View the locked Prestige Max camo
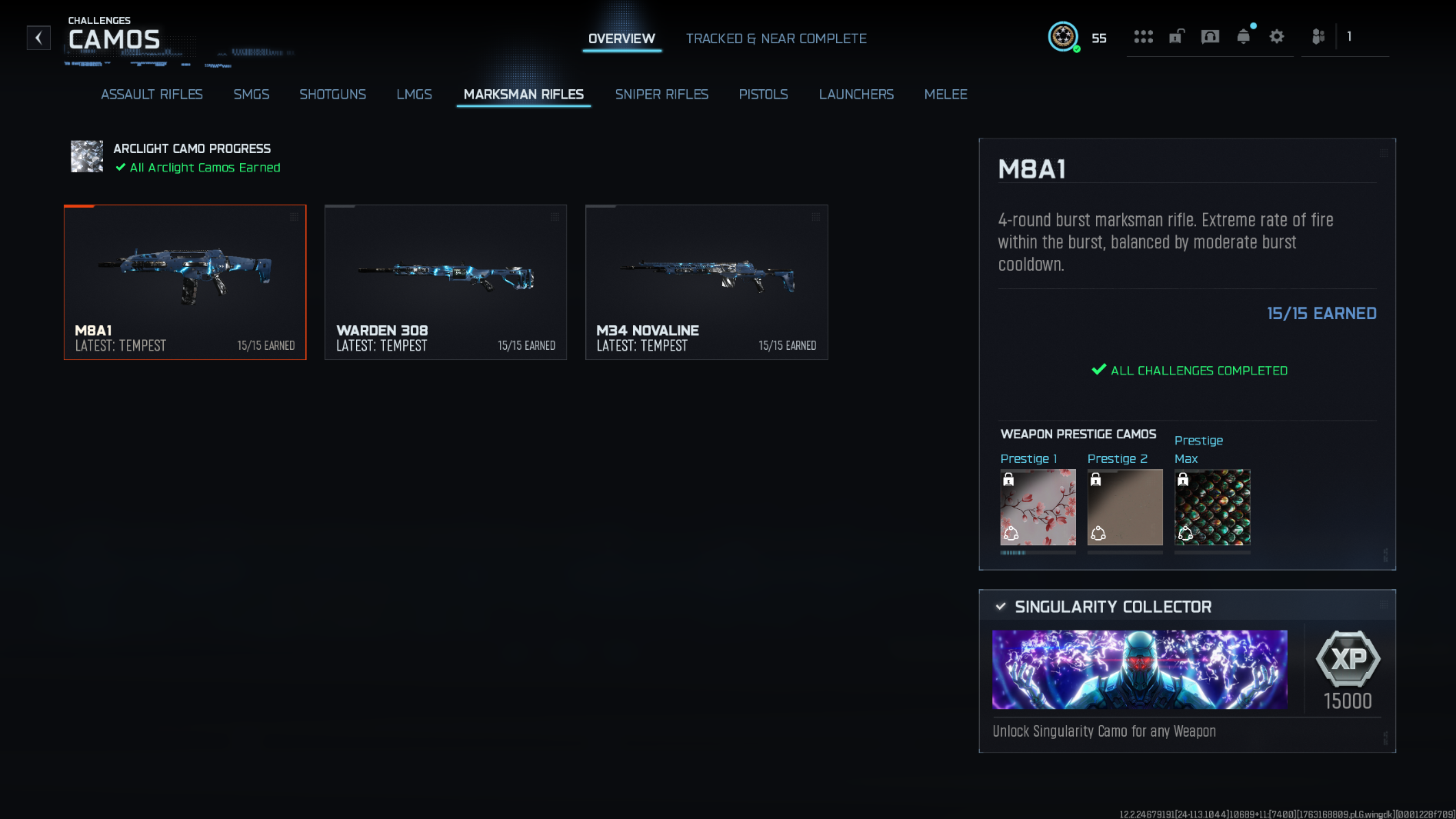The image size is (1456, 819). tap(1212, 508)
